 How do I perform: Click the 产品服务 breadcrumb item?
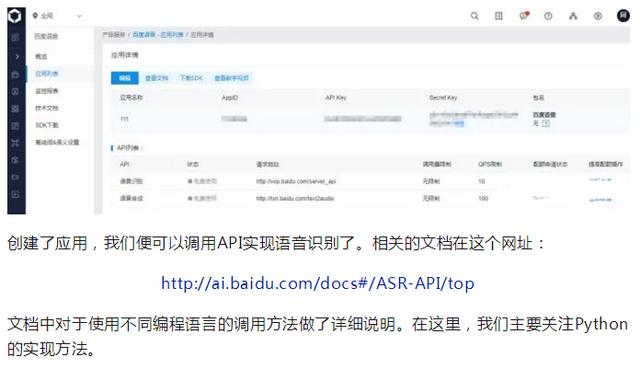tap(113, 35)
